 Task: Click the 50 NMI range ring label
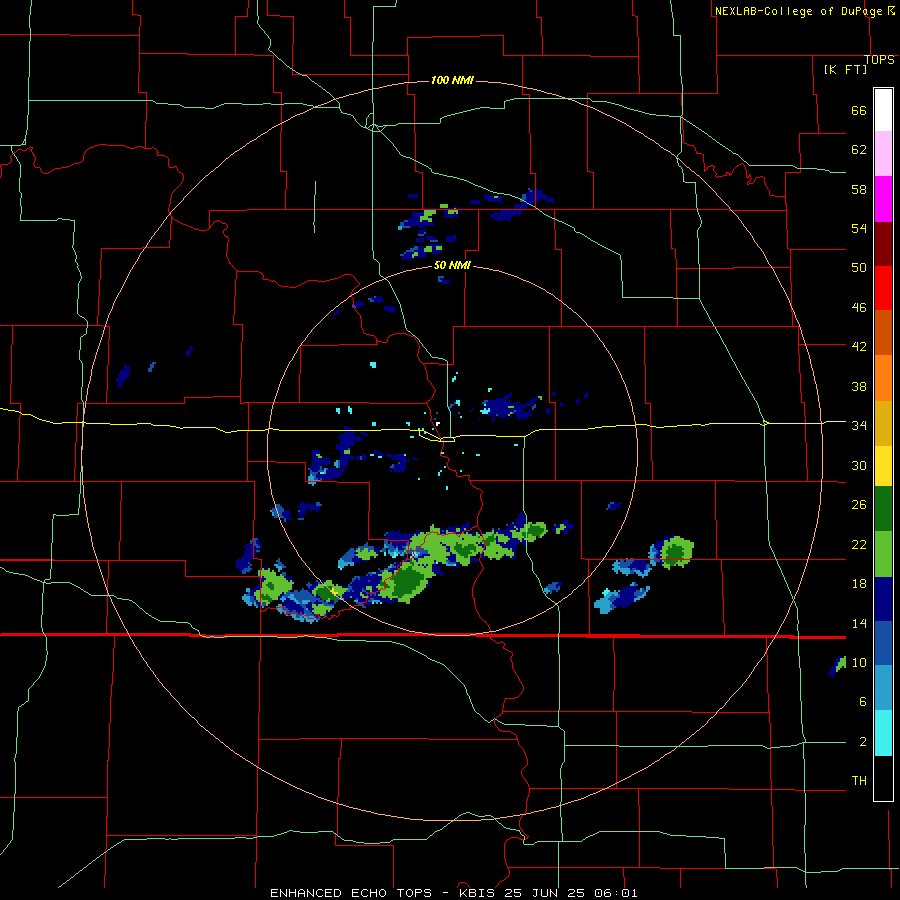tap(452, 265)
